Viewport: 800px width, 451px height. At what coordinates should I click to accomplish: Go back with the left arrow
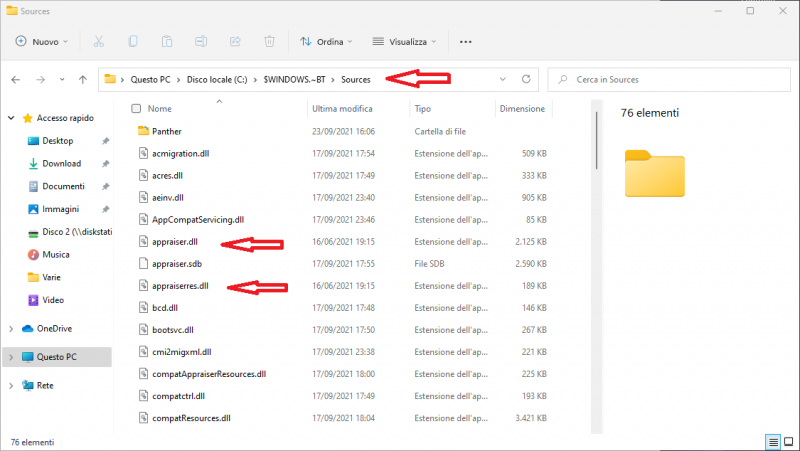16,80
